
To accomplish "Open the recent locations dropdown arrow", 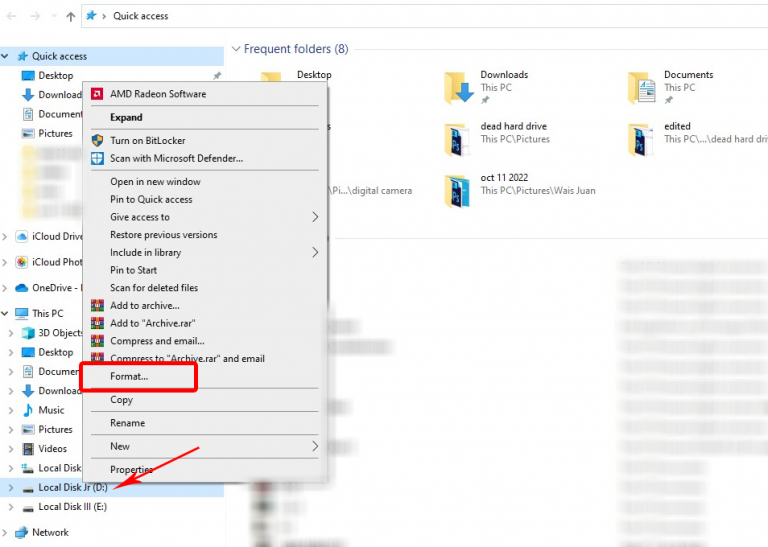I will (54, 16).
